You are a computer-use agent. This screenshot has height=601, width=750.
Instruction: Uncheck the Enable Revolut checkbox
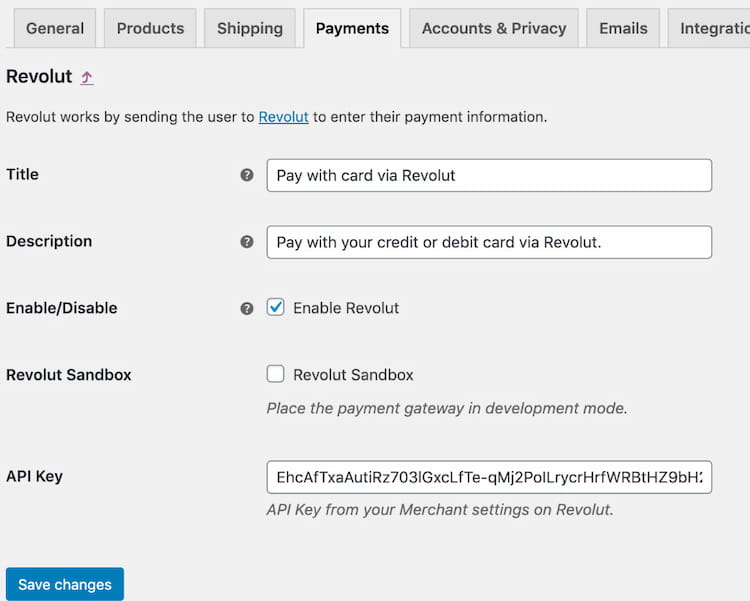[x=276, y=307]
